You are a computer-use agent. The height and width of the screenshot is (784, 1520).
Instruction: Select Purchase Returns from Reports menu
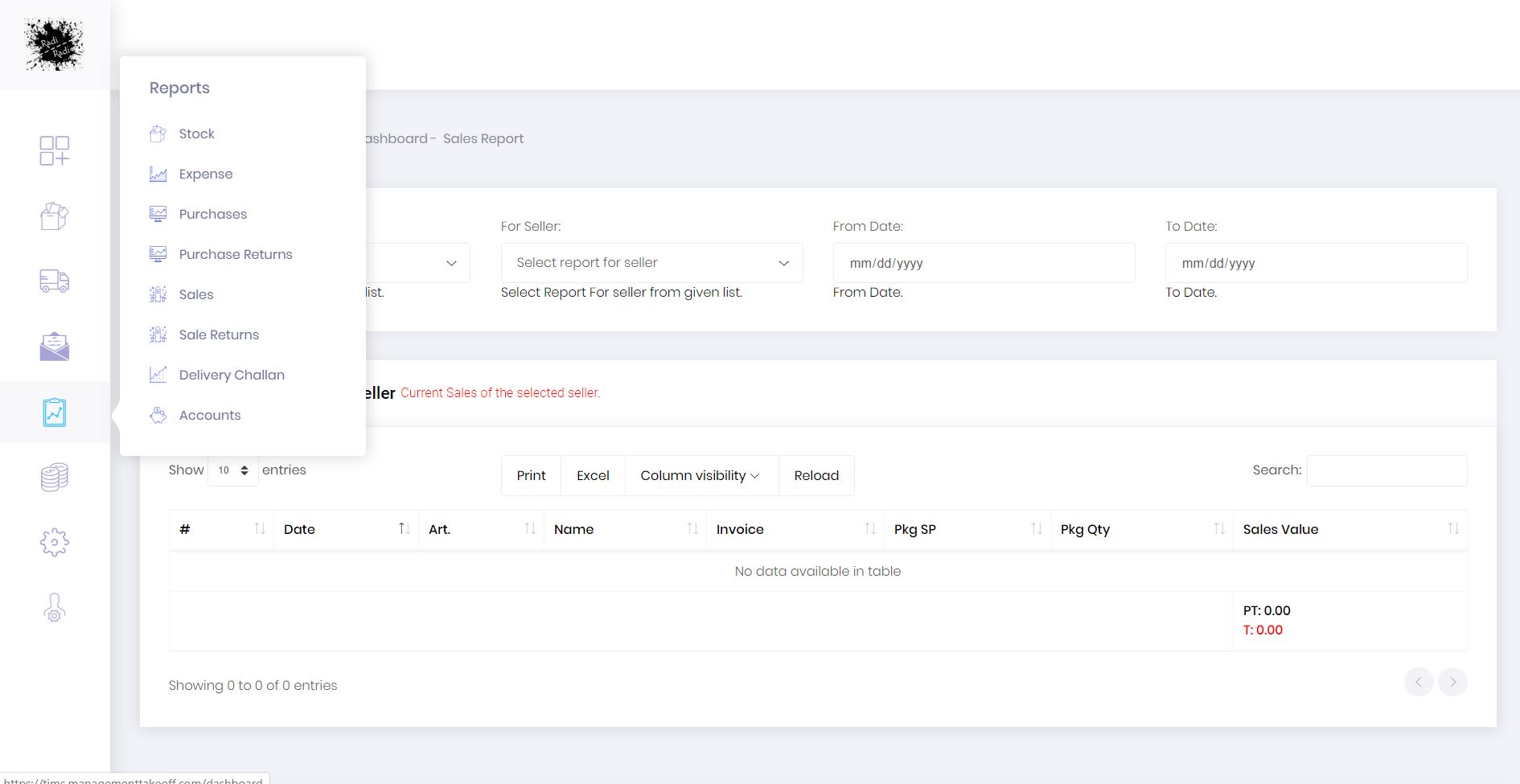point(235,254)
